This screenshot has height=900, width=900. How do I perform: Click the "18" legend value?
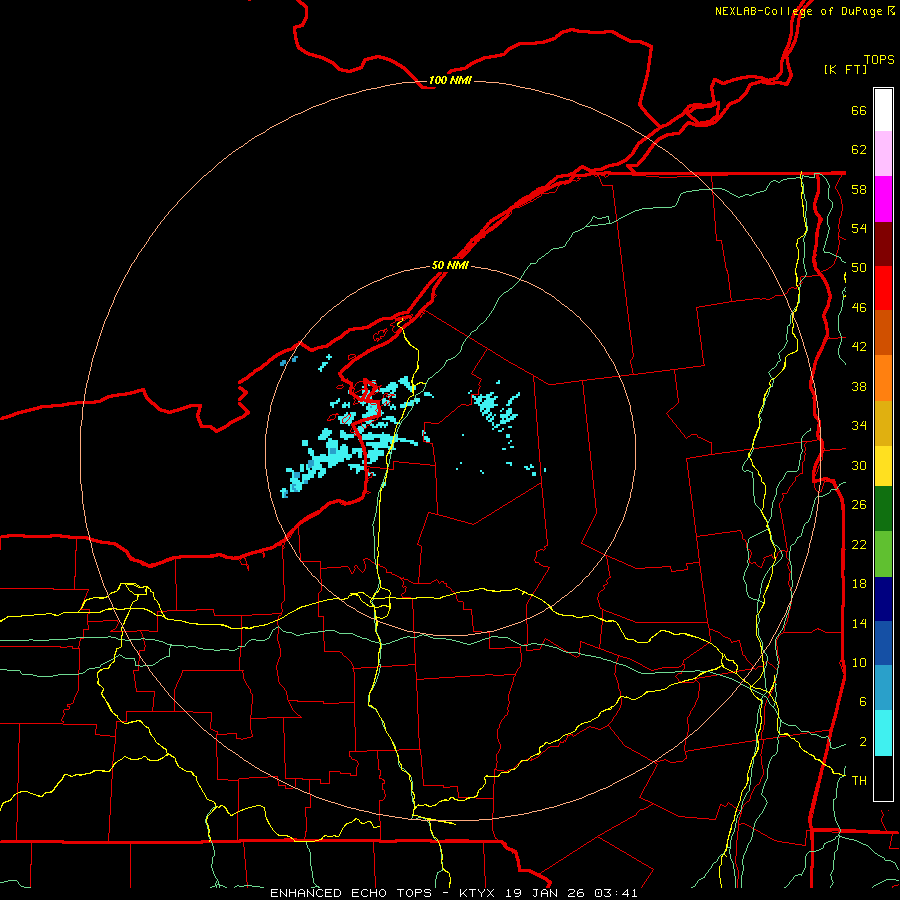coord(859,584)
